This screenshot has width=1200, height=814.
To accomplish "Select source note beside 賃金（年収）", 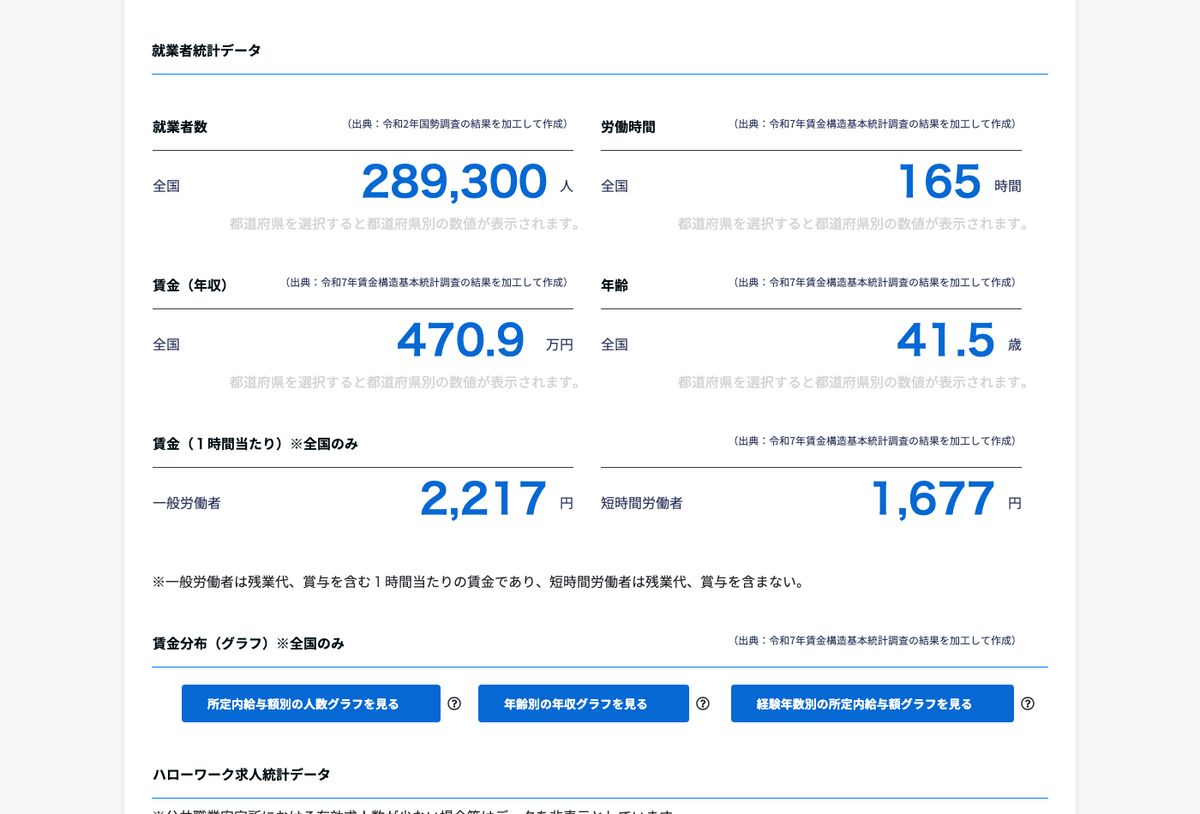I will click(427, 282).
